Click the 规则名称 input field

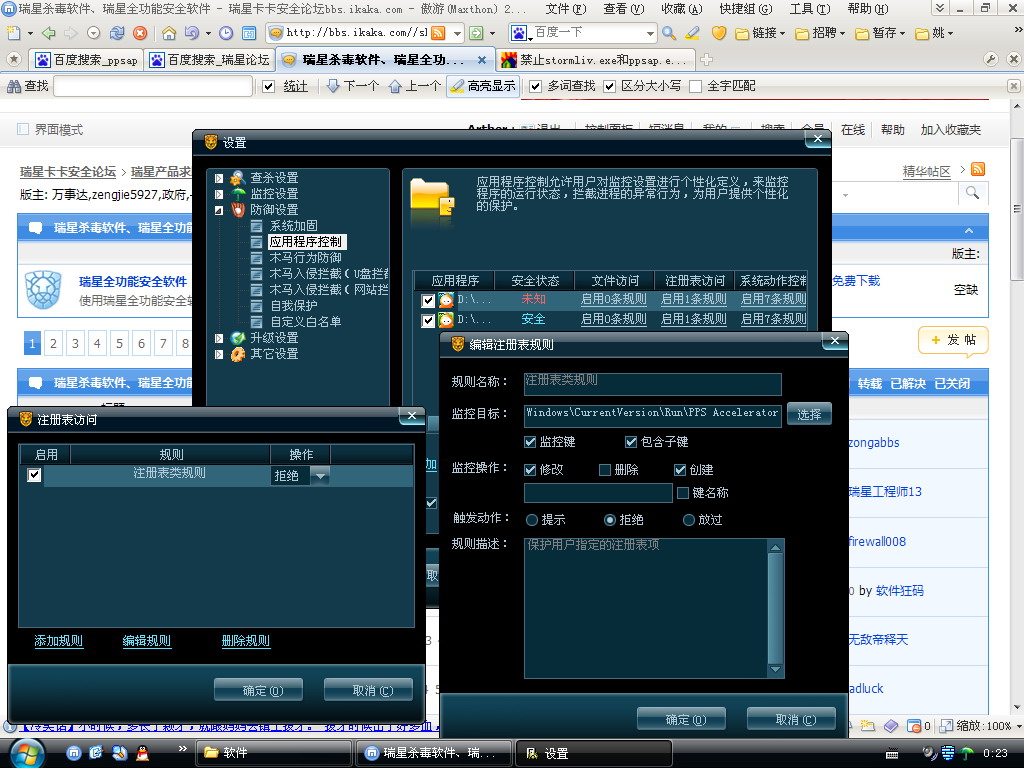(x=652, y=384)
